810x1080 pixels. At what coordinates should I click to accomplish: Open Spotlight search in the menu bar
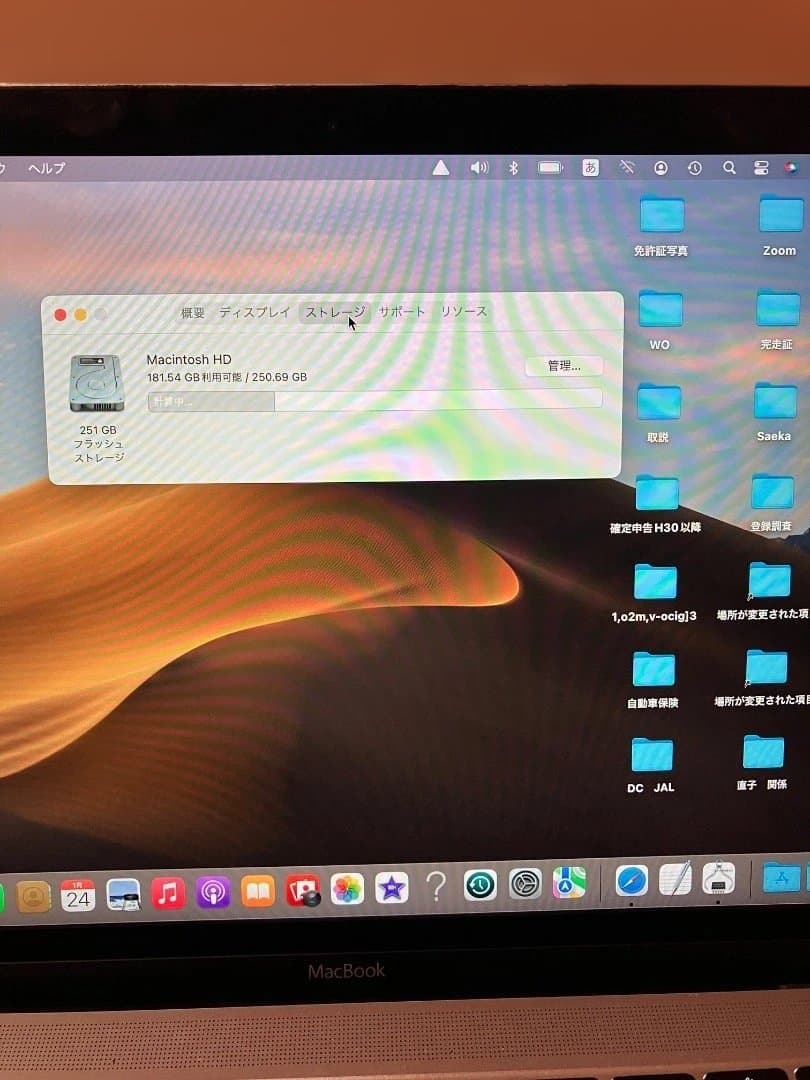(728, 167)
